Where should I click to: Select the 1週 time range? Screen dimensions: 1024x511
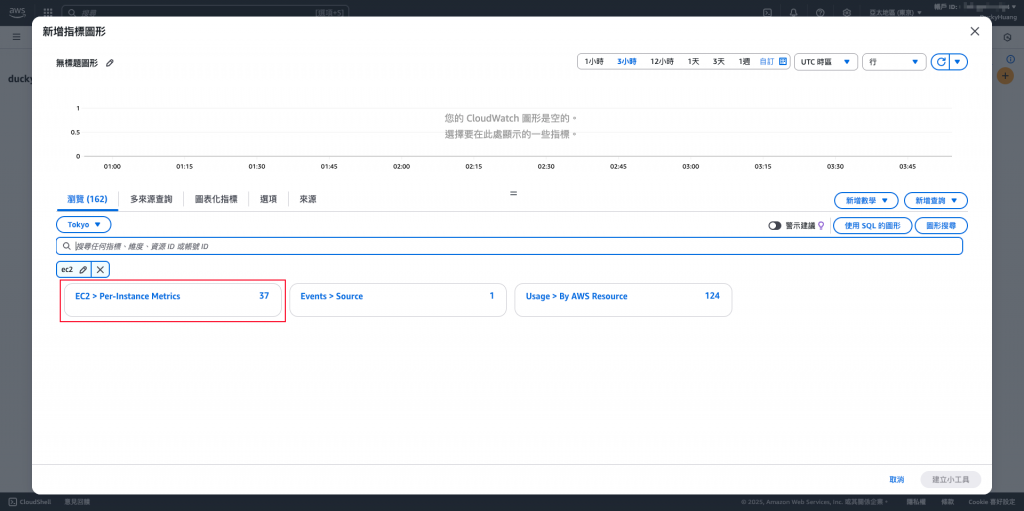(744, 61)
